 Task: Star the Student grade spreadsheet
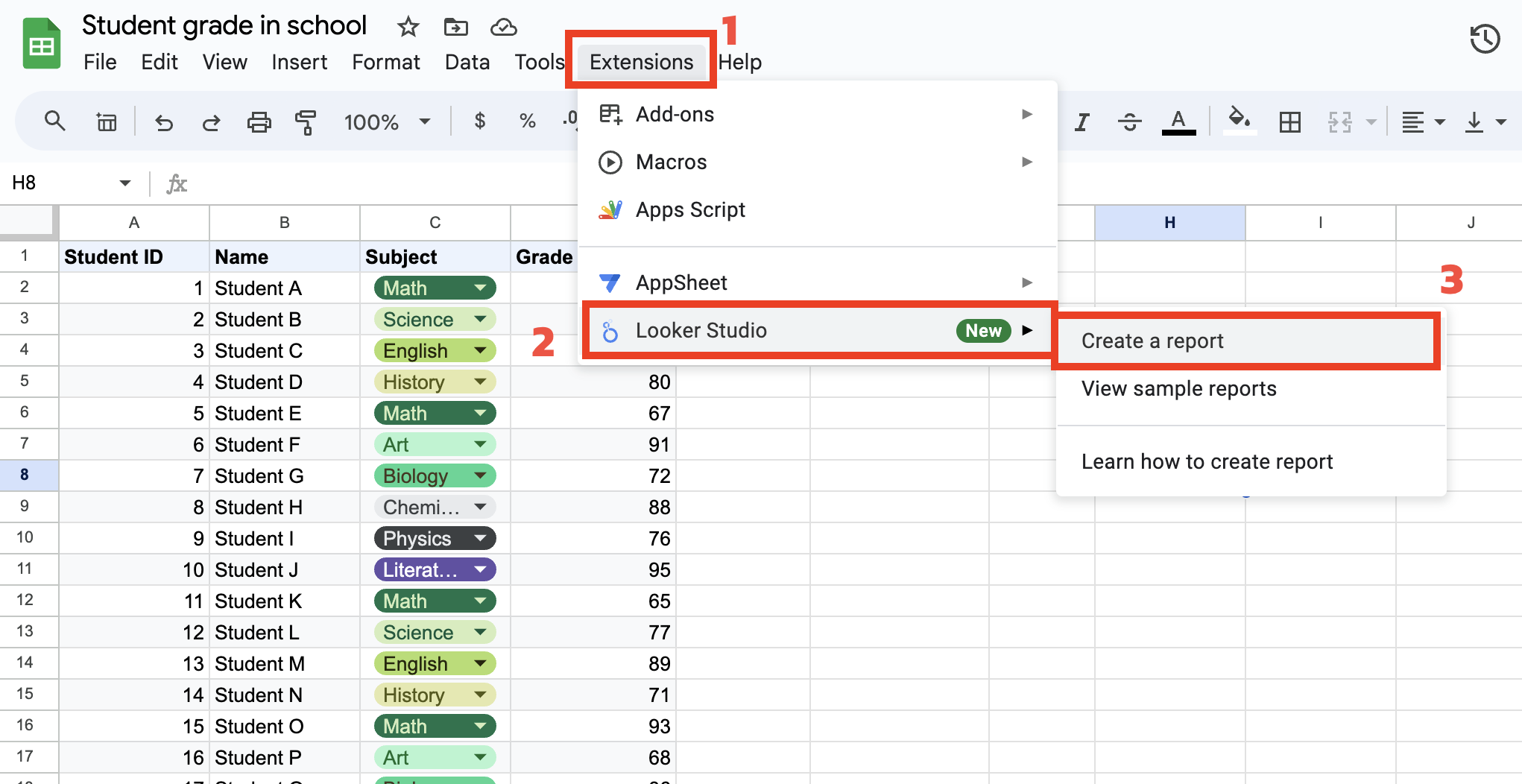(408, 26)
